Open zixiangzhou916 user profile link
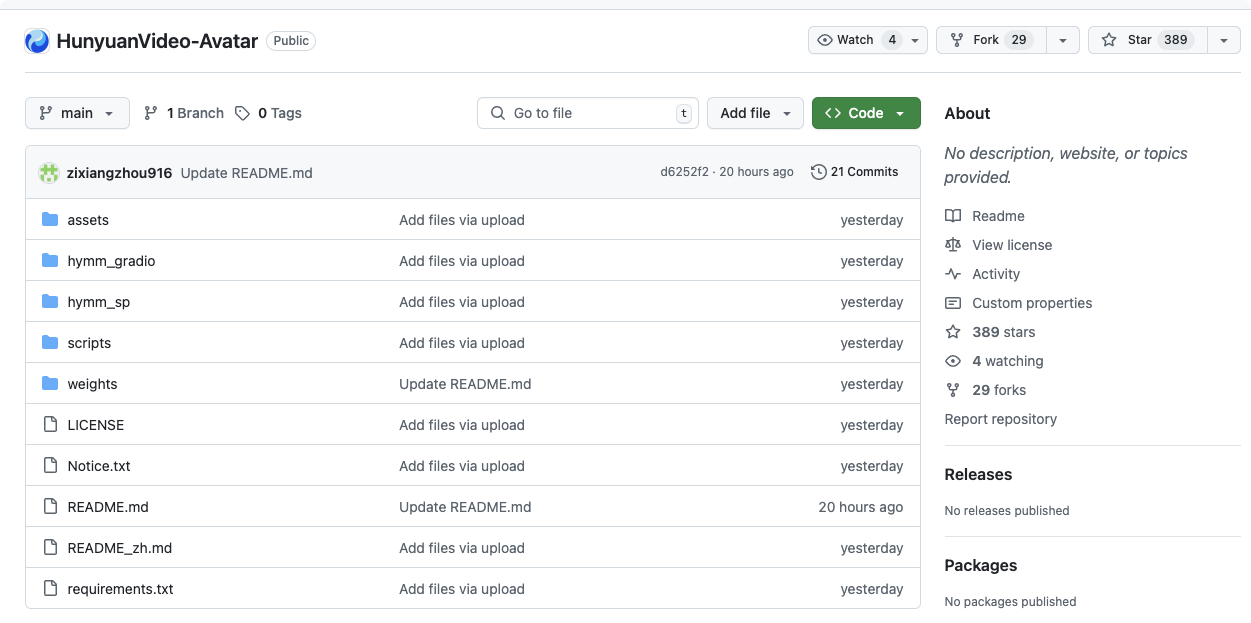The height and width of the screenshot is (623, 1251). pyautogui.click(x=120, y=173)
